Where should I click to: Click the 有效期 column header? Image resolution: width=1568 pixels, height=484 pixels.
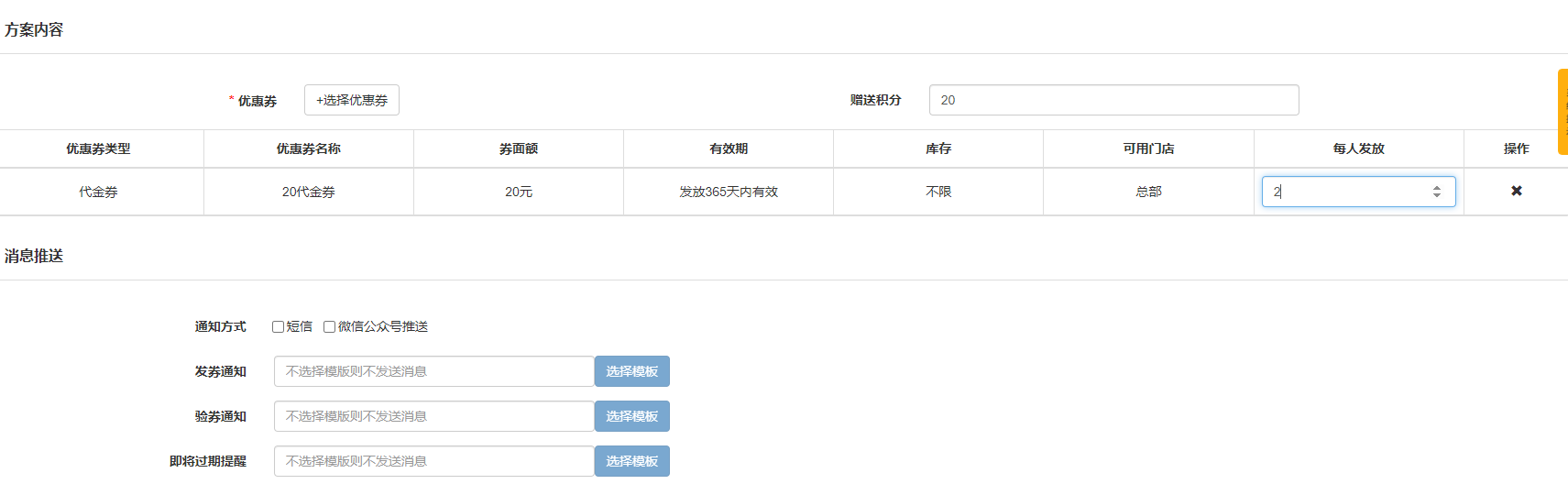click(x=728, y=148)
